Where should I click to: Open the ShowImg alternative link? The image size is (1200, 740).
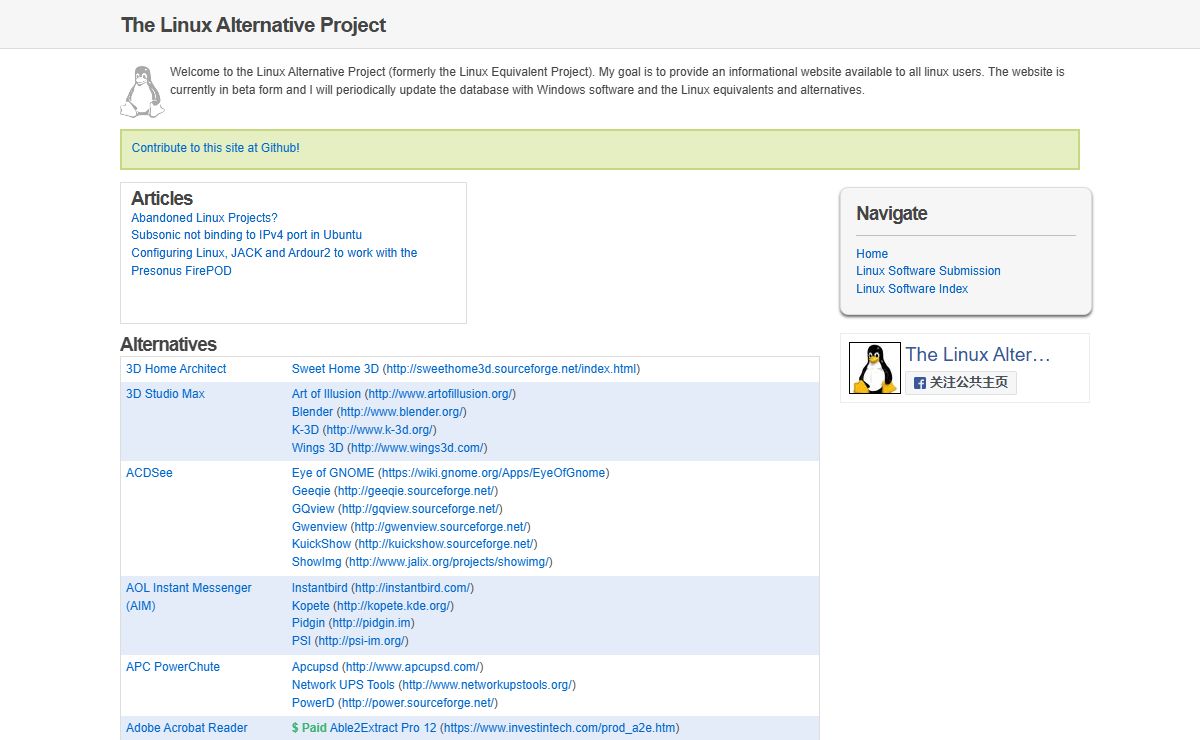point(316,562)
